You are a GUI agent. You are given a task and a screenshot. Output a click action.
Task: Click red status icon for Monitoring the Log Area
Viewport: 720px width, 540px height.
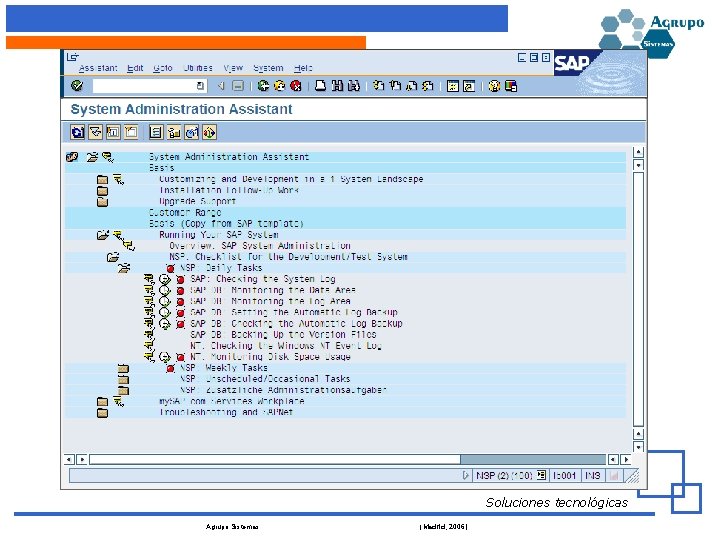coord(180,302)
